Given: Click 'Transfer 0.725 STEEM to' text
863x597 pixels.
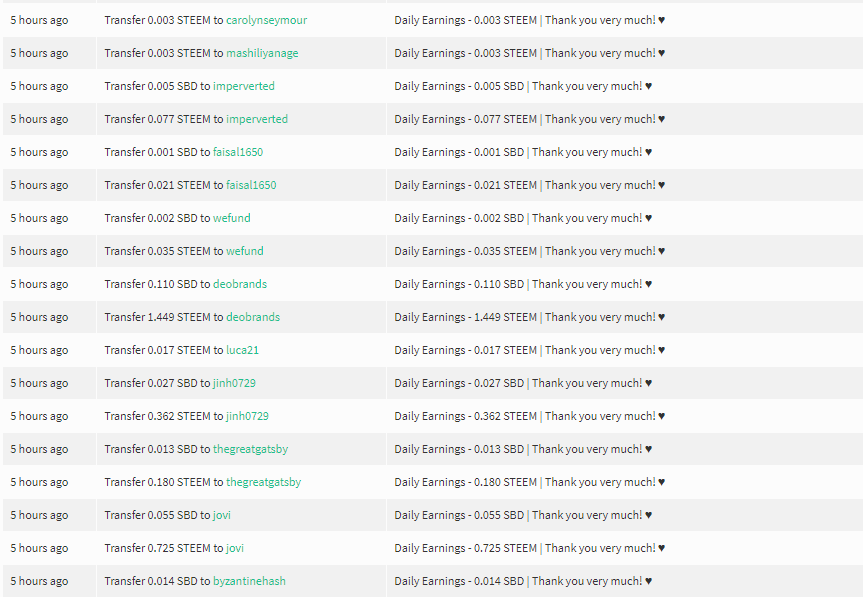Looking at the screenshot, I should (x=164, y=549).
